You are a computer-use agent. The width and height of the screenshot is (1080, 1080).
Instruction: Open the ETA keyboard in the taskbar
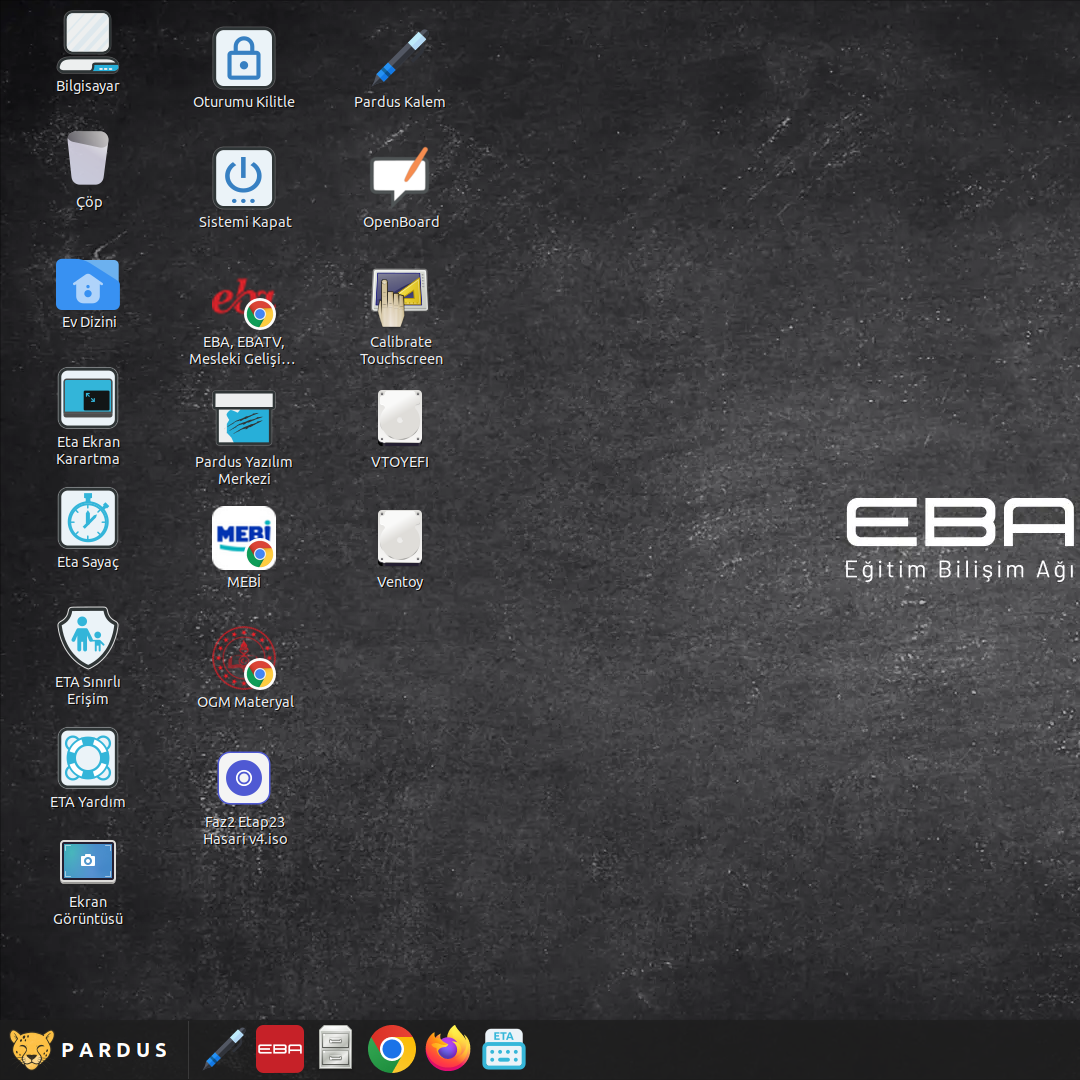coord(504,1050)
